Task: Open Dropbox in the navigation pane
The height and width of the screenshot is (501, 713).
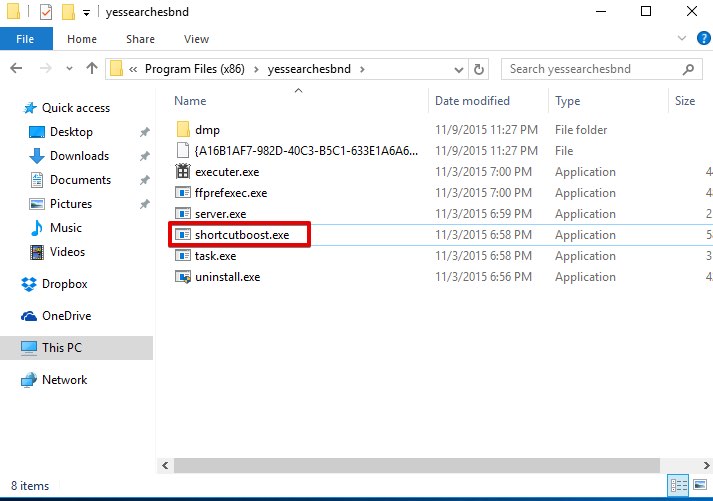Action: [x=66, y=284]
